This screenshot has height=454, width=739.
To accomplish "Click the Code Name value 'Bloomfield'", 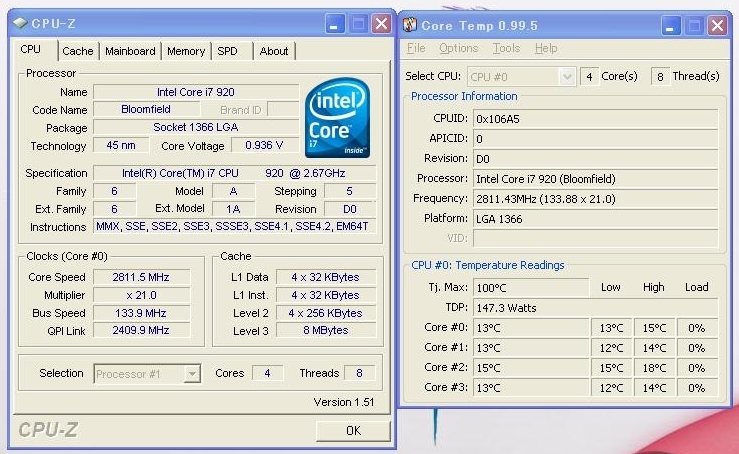I will pos(146,109).
